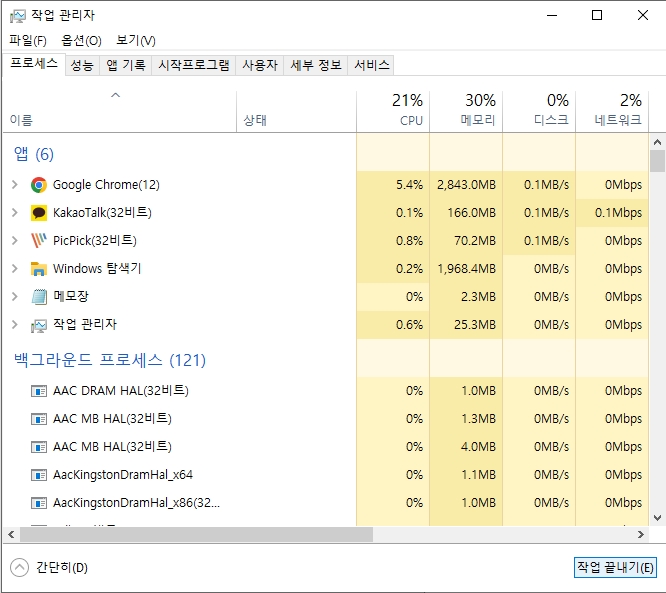The height and width of the screenshot is (593, 666).
Task: Click the 작업 끝내기(E) button
Action: pos(615,567)
